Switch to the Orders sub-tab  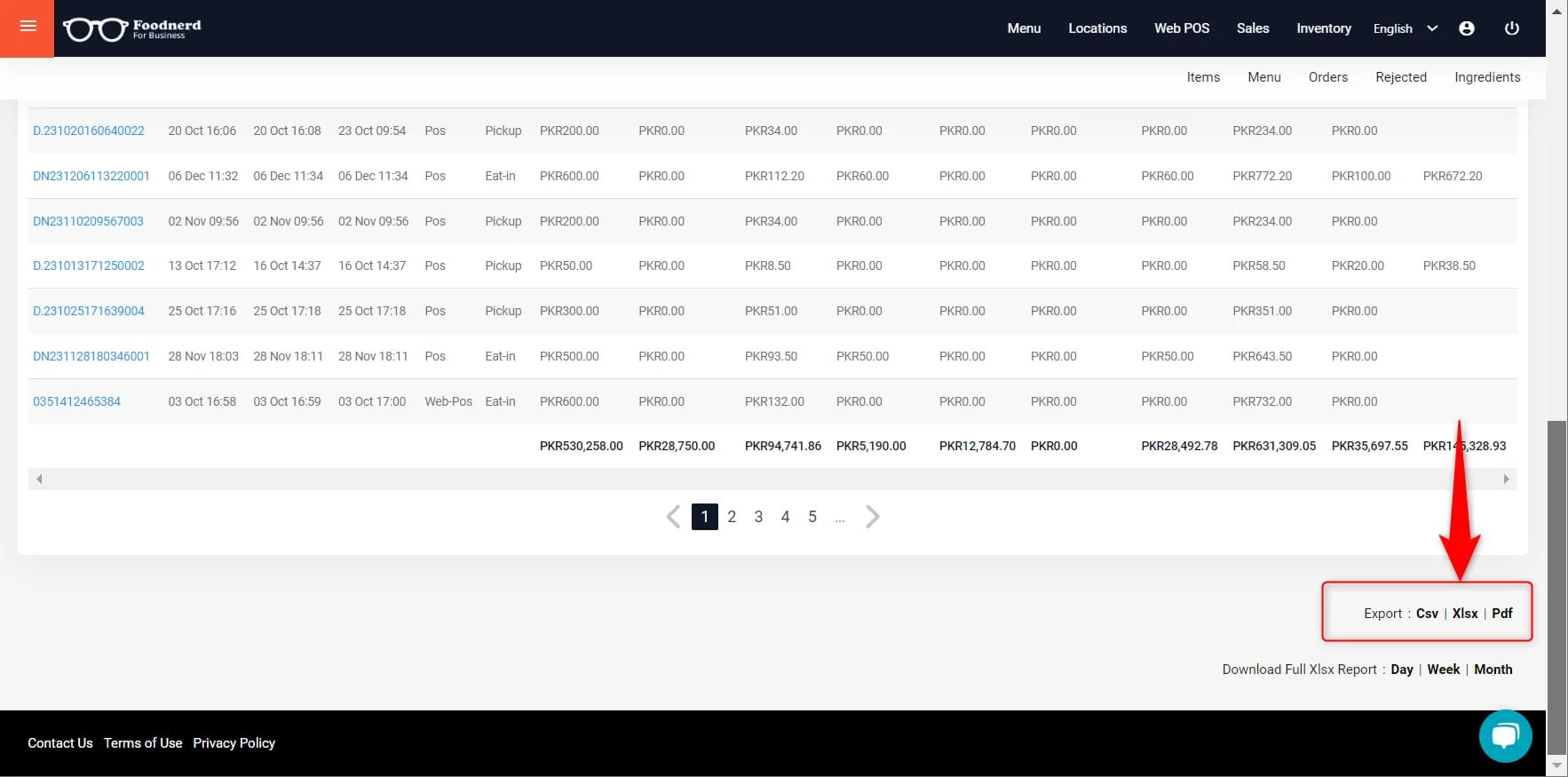pos(1328,77)
